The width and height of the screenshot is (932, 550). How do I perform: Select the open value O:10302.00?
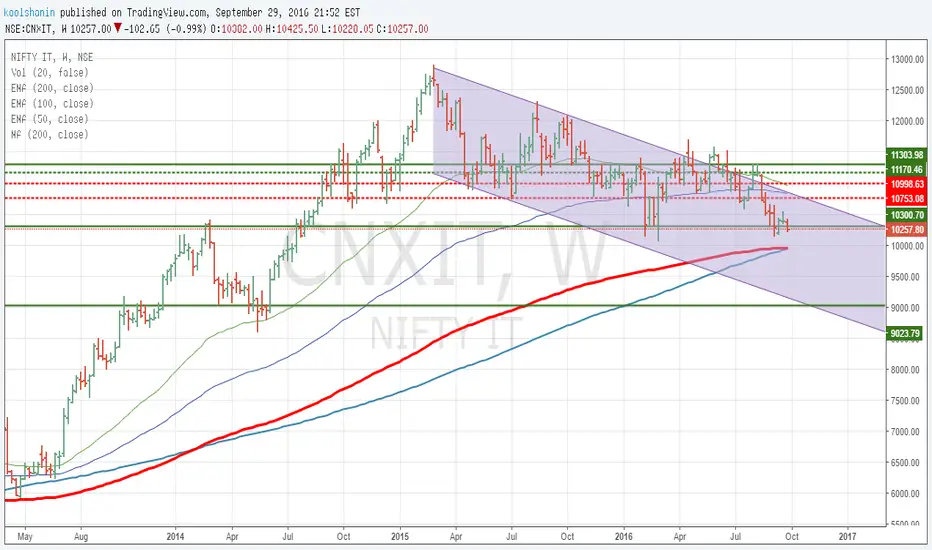(x=237, y=29)
